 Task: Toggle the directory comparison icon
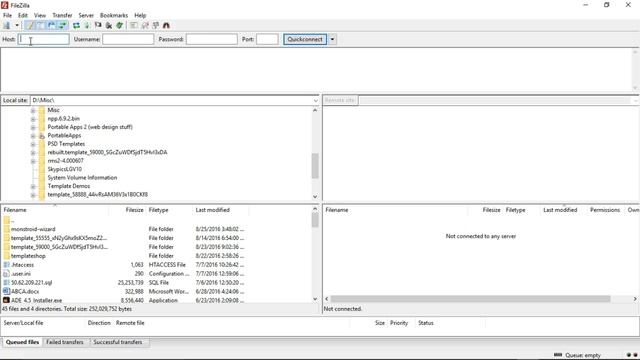[145, 25]
